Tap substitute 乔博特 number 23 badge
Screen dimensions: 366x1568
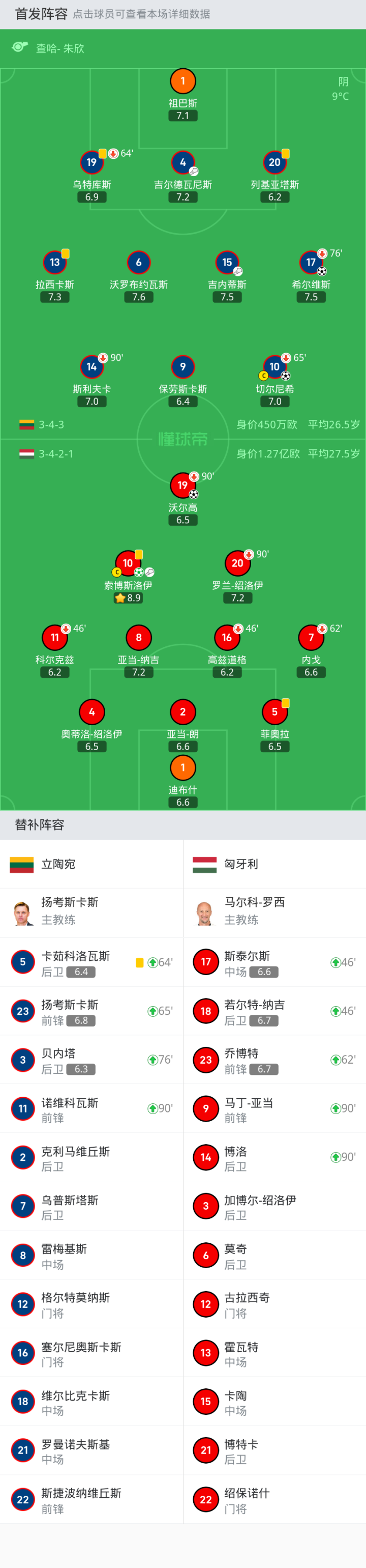205,1060
